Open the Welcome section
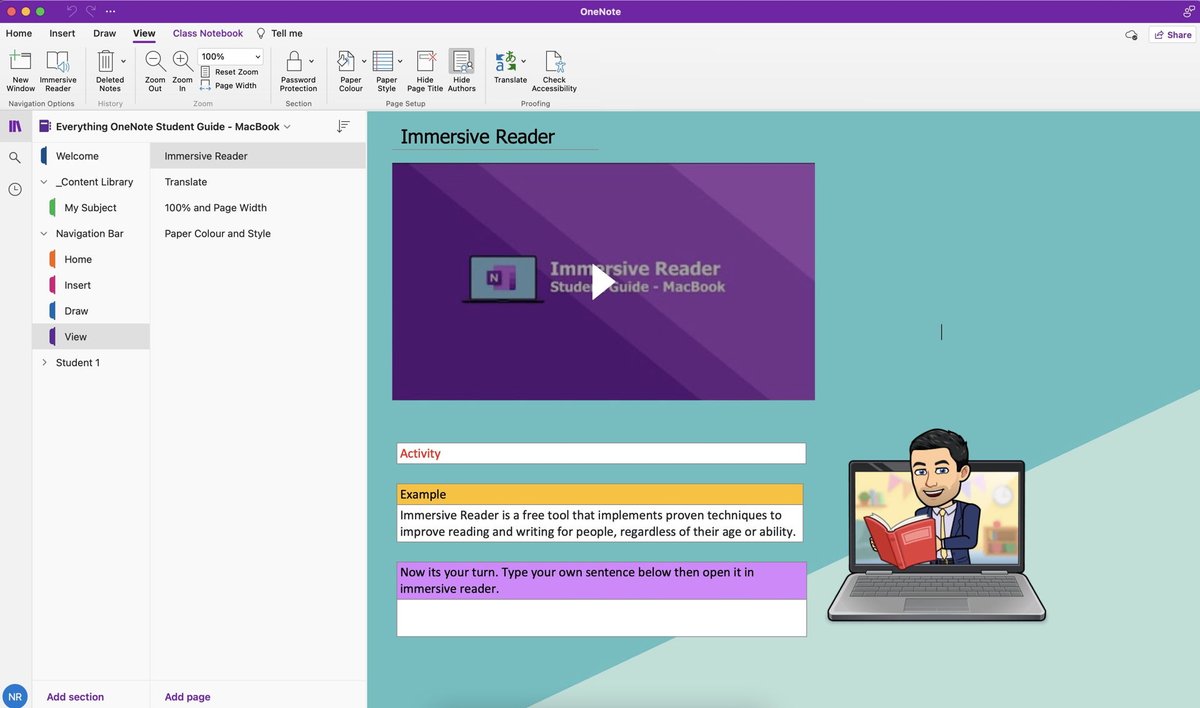The width and height of the screenshot is (1200, 708). pyautogui.click(x=91, y=156)
